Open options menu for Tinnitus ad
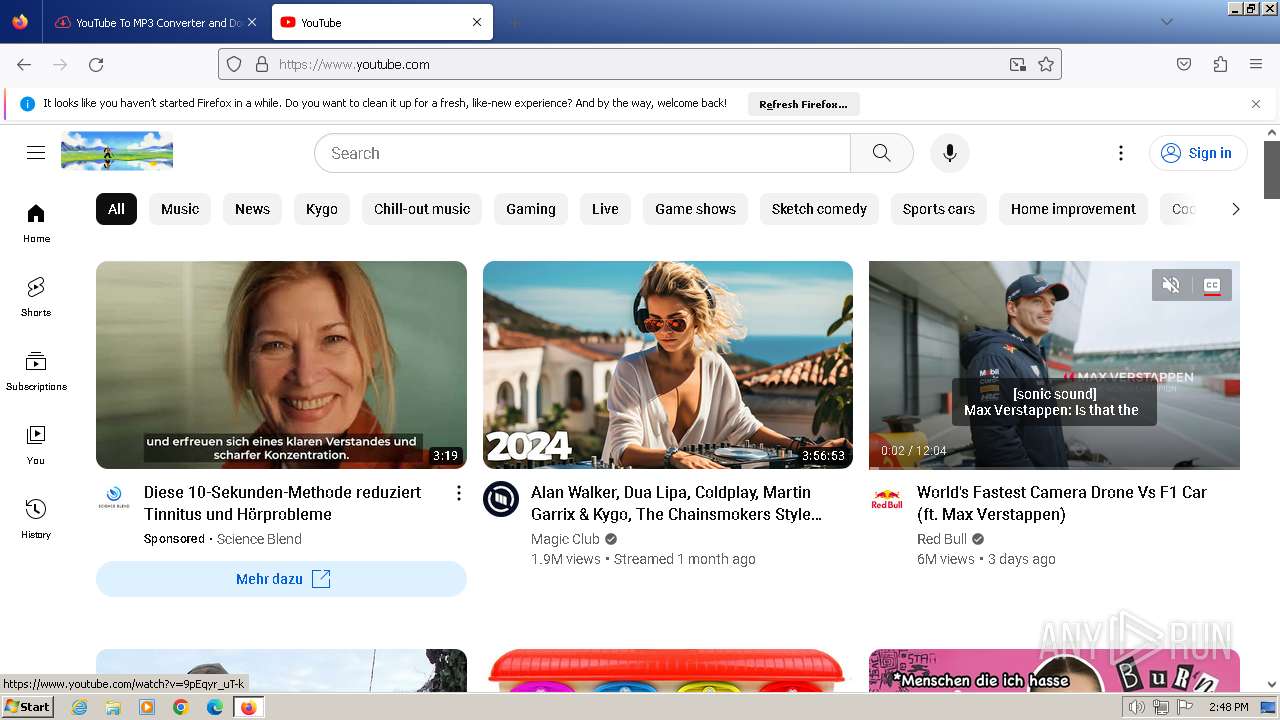1280x720 pixels. click(458, 493)
